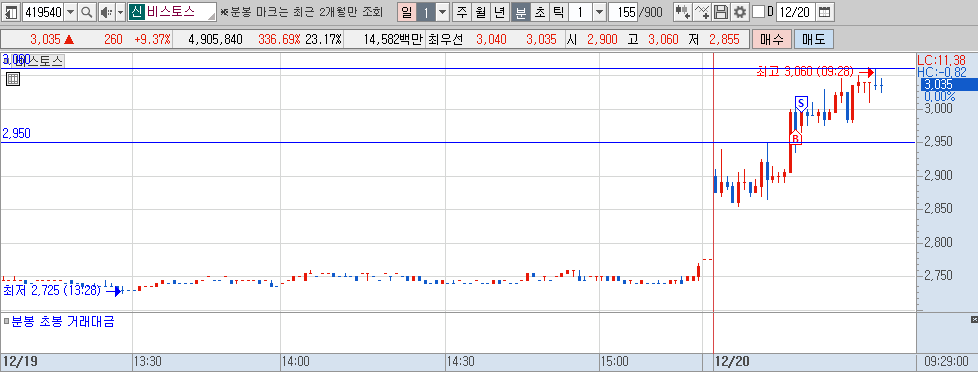
Task: Save chart with the floppy disk icon
Action: 721,11
